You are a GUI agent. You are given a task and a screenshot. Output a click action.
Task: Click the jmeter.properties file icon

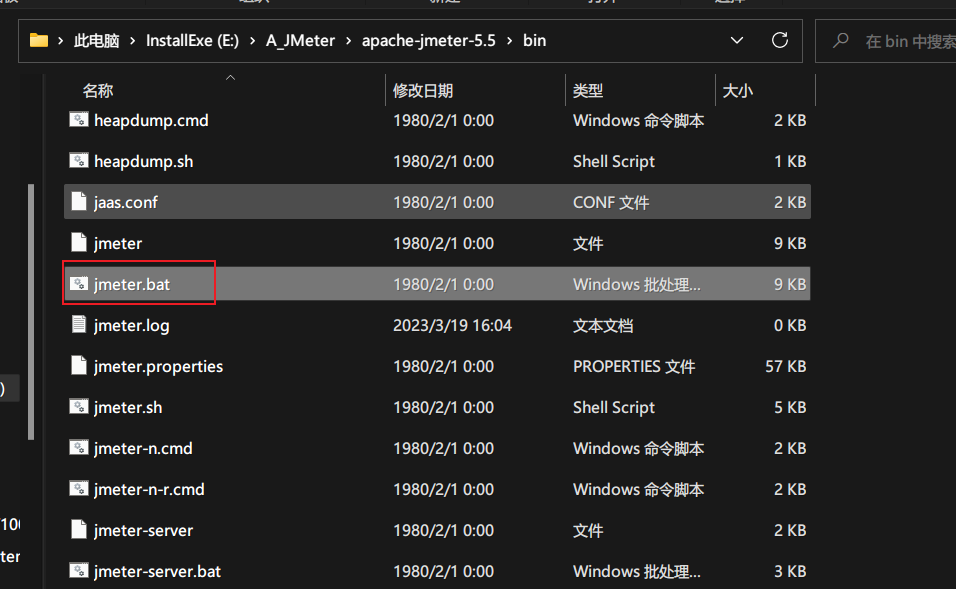79,365
